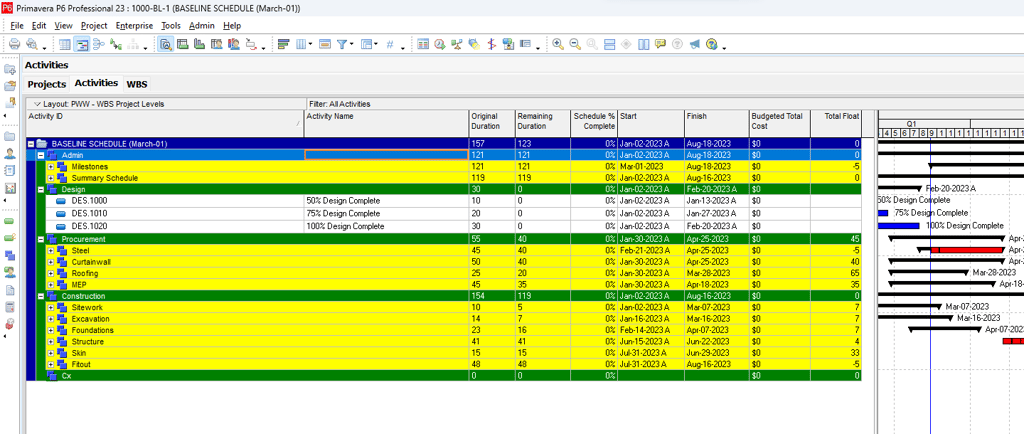This screenshot has width=1024, height=434.
Task: Show the Resource Usage Profile icon
Action: 234,44
